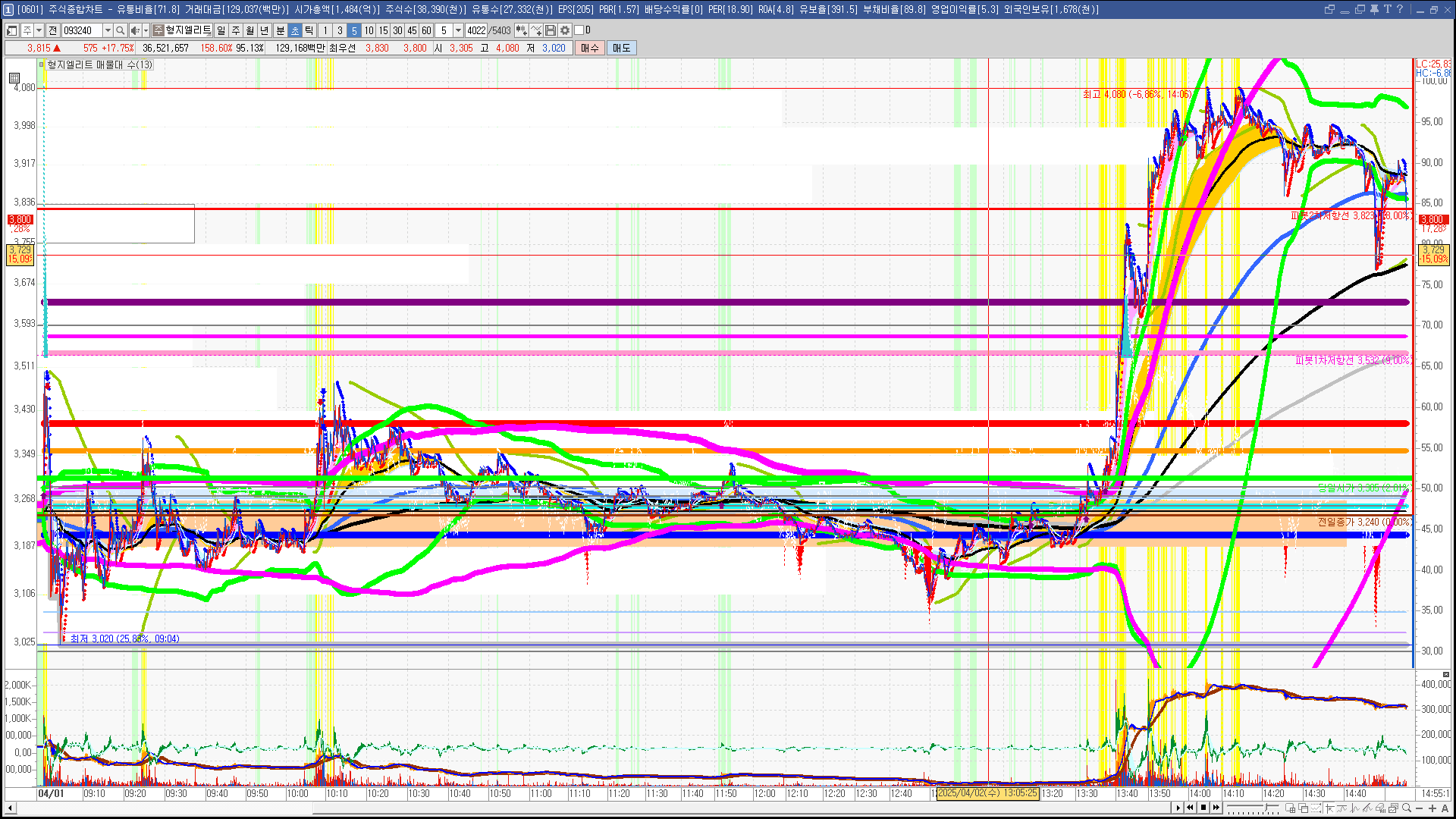Open dropdown arrow next to 주 button

tap(39, 30)
